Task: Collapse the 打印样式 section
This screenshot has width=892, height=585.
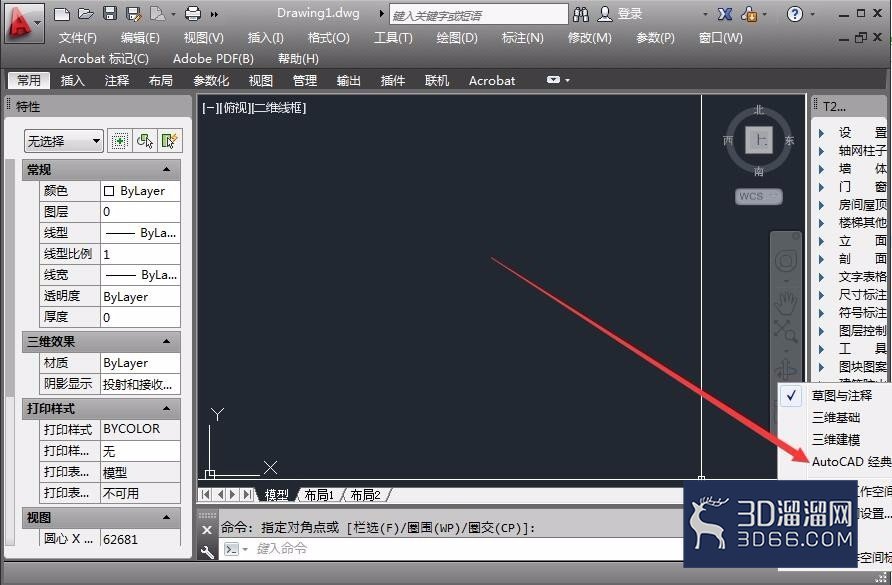Action: (x=166, y=409)
